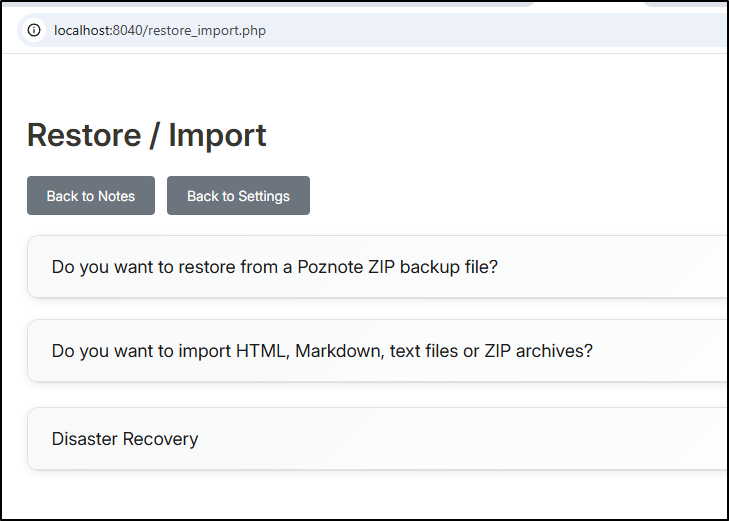Focus the browser address bar URL
This screenshot has height=521, width=729.
point(160,30)
